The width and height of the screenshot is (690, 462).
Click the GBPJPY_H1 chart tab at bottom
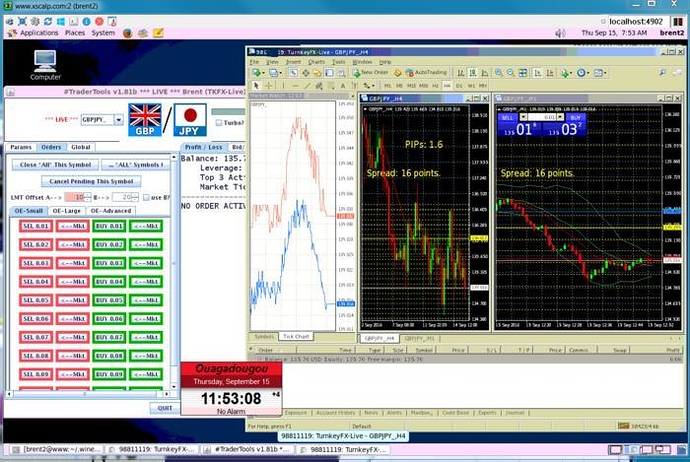point(419,338)
